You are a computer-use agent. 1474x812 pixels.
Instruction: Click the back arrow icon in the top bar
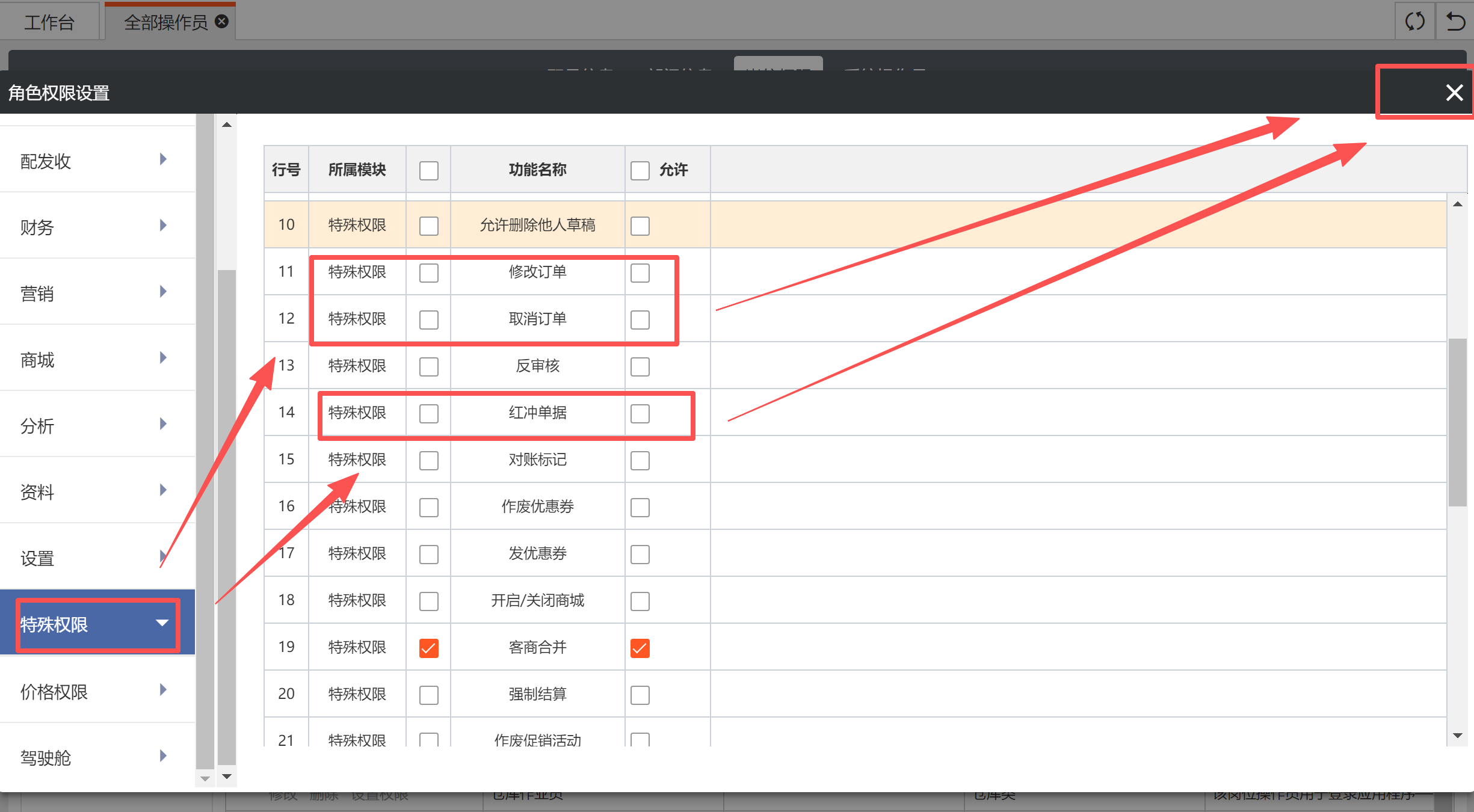coord(1455,22)
